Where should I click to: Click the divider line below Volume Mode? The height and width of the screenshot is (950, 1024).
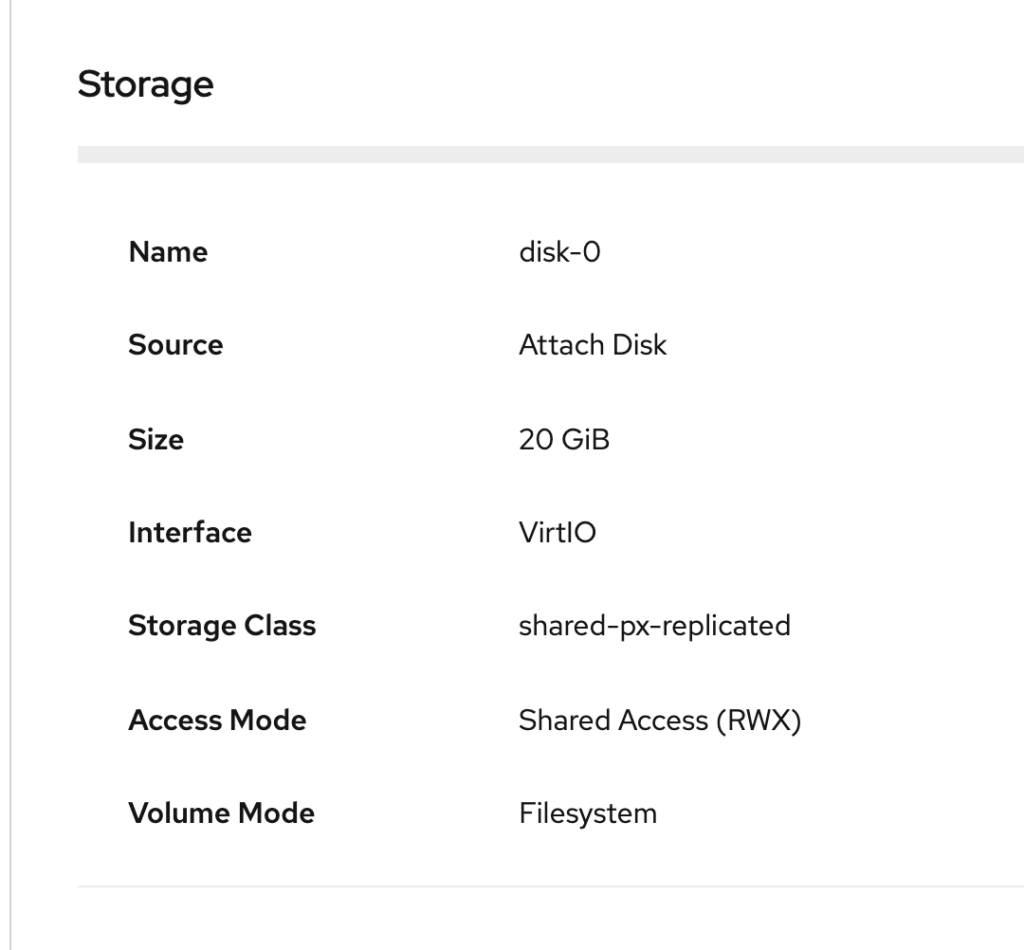550,886
